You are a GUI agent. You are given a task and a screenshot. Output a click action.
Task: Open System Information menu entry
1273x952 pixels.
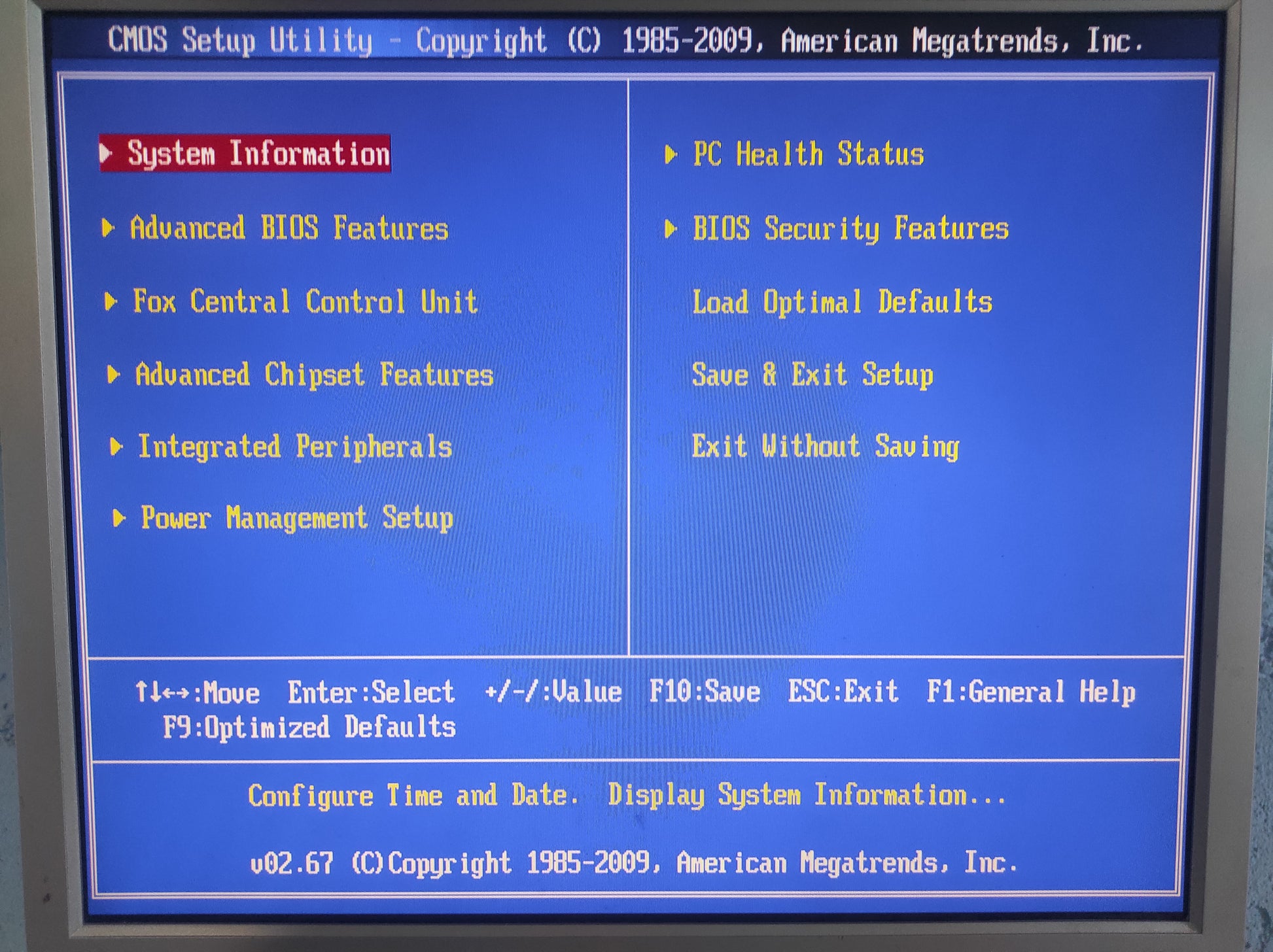tap(258, 154)
